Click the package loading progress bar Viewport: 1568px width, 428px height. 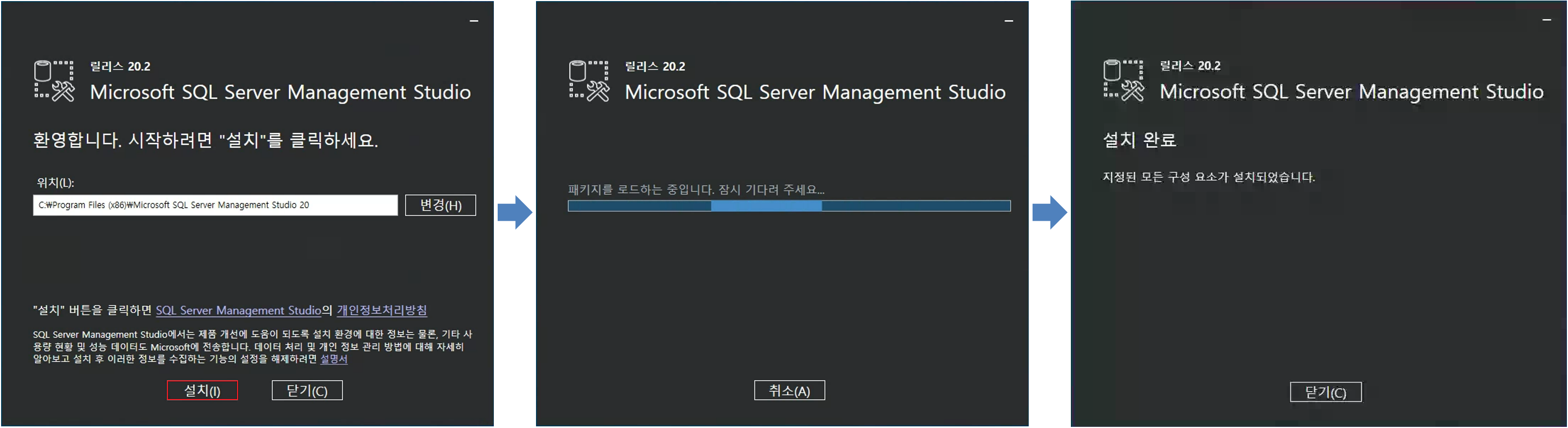[x=789, y=206]
